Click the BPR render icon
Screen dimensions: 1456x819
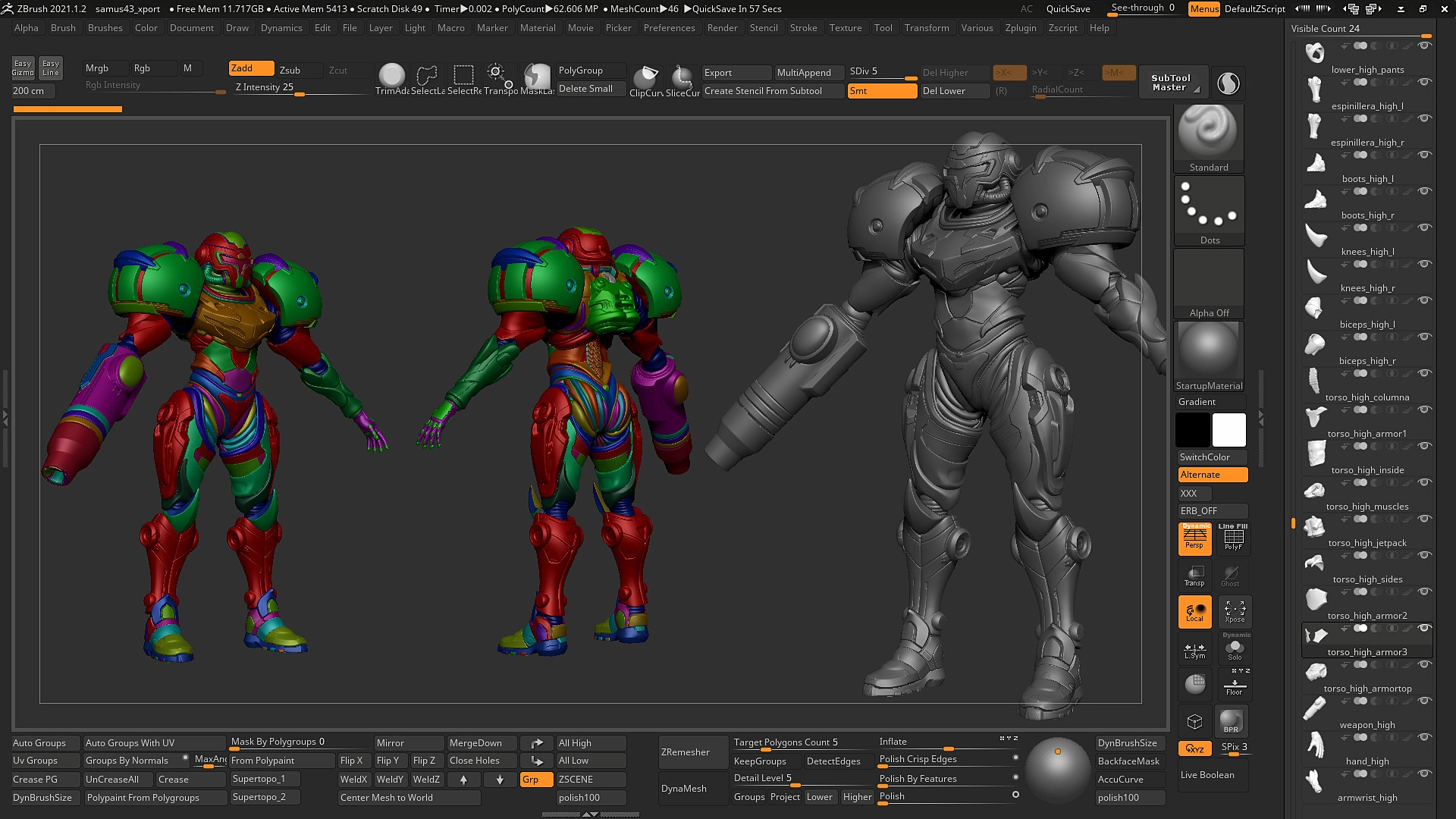tap(1231, 720)
